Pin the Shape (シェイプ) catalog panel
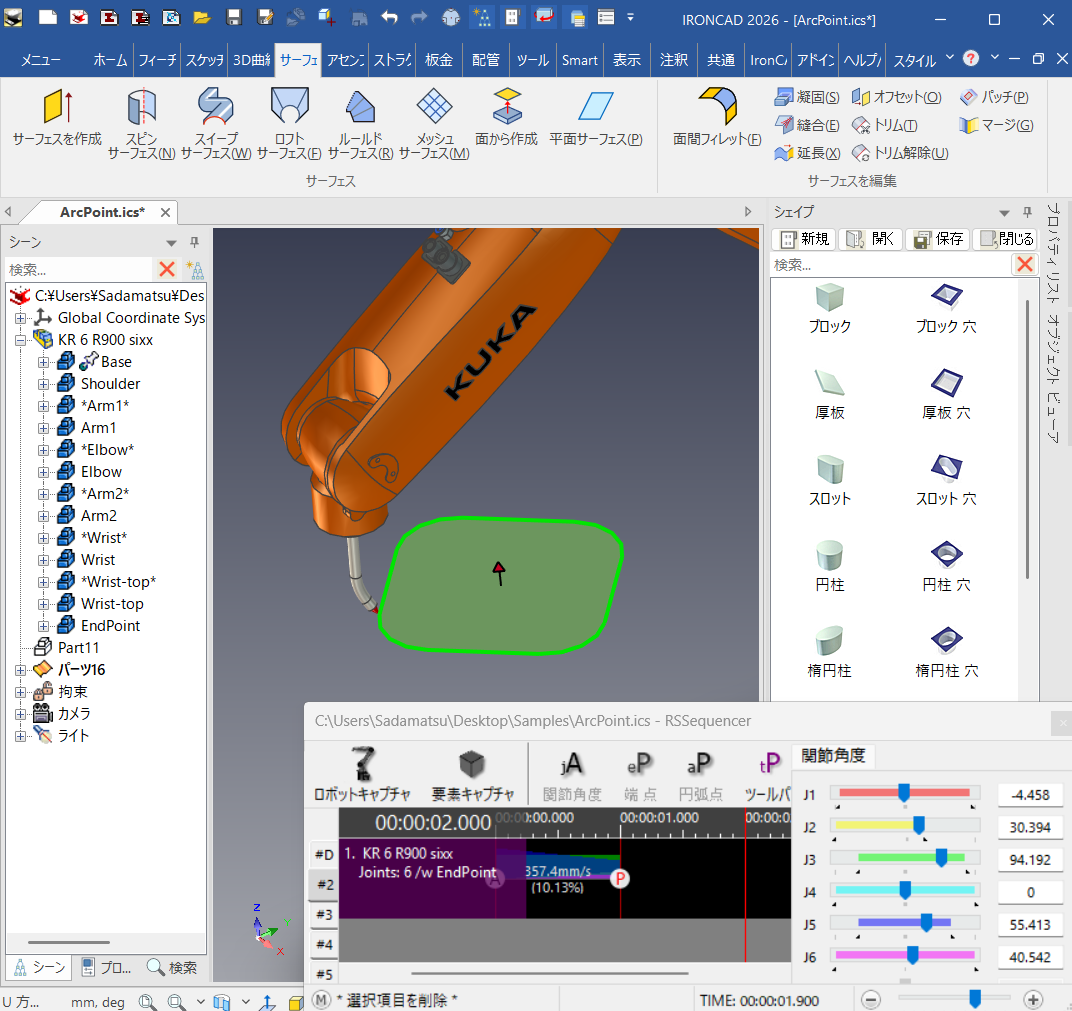Image resolution: width=1072 pixels, height=1011 pixels. pyautogui.click(x=1027, y=212)
